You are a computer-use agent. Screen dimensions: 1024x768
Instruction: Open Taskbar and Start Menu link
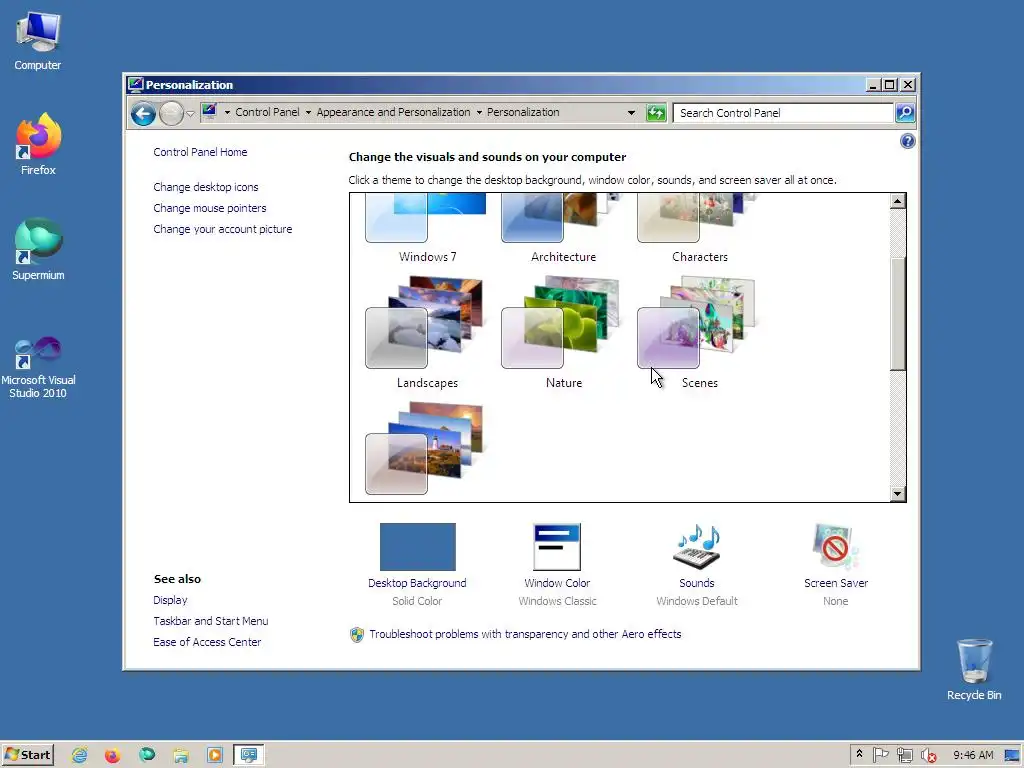coord(211,621)
